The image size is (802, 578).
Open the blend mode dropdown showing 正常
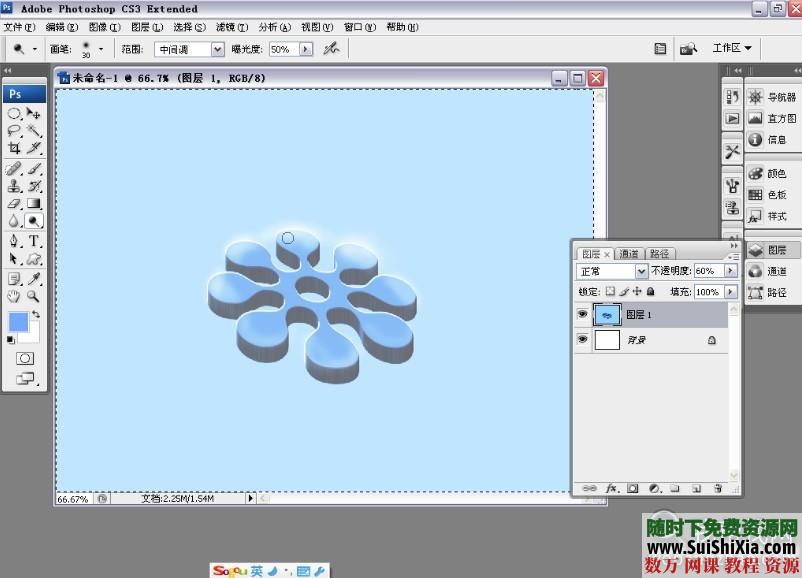point(613,271)
